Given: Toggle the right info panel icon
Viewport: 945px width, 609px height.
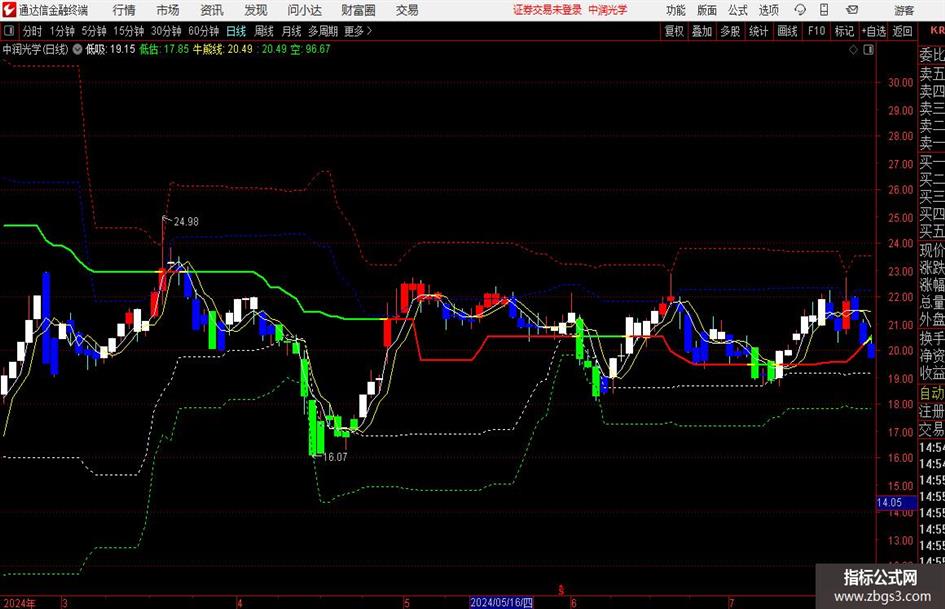Looking at the screenshot, I should pyautogui.click(x=868, y=49).
